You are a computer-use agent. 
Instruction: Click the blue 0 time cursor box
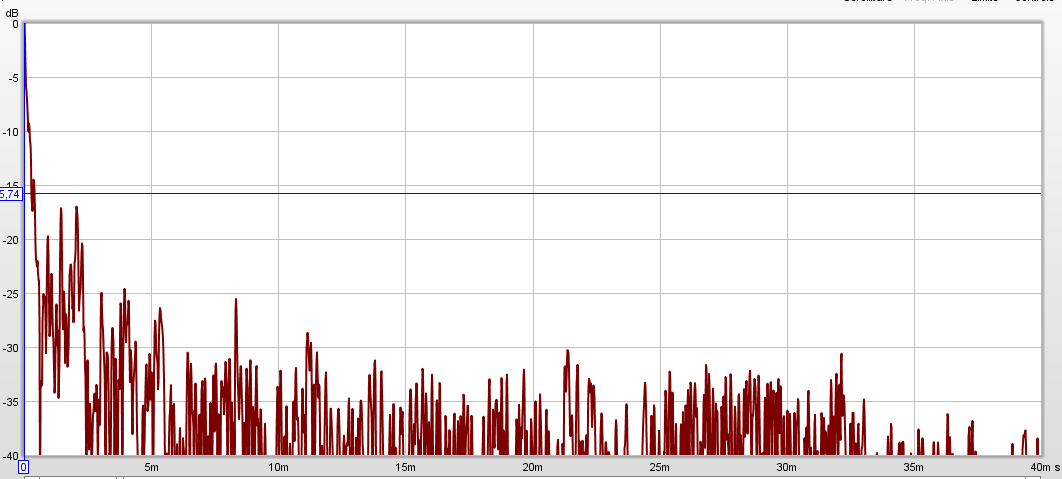click(x=23, y=467)
